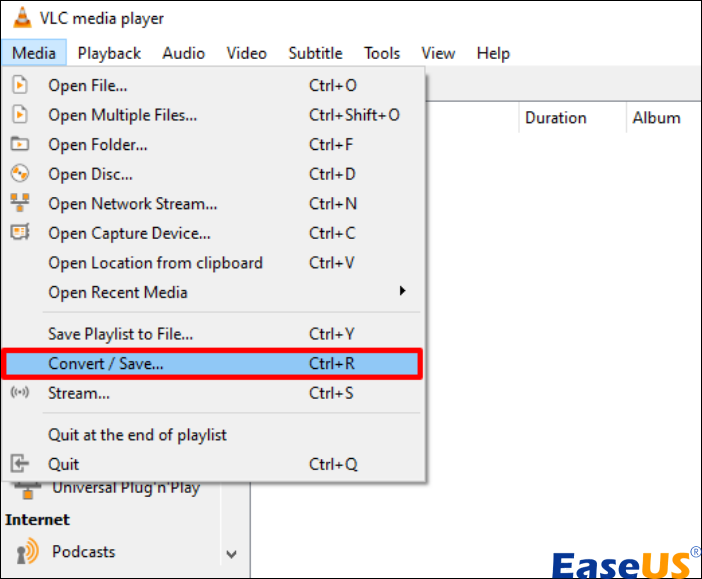Choose Save Playlist to File...
702x579 pixels.
[213, 334]
